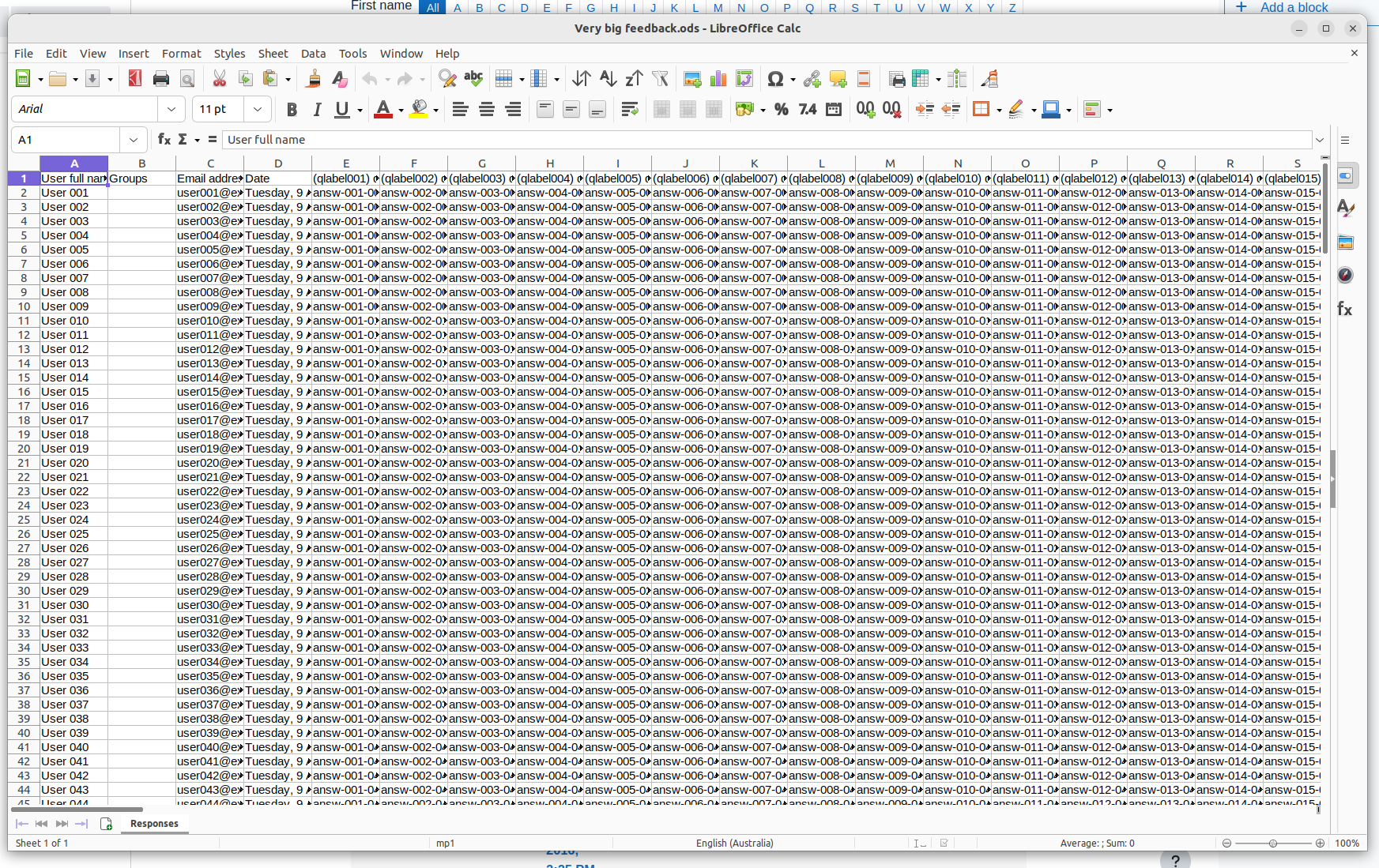Image resolution: width=1379 pixels, height=868 pixels.
Task: Click the Find & Replace icon
Action: 447,79
